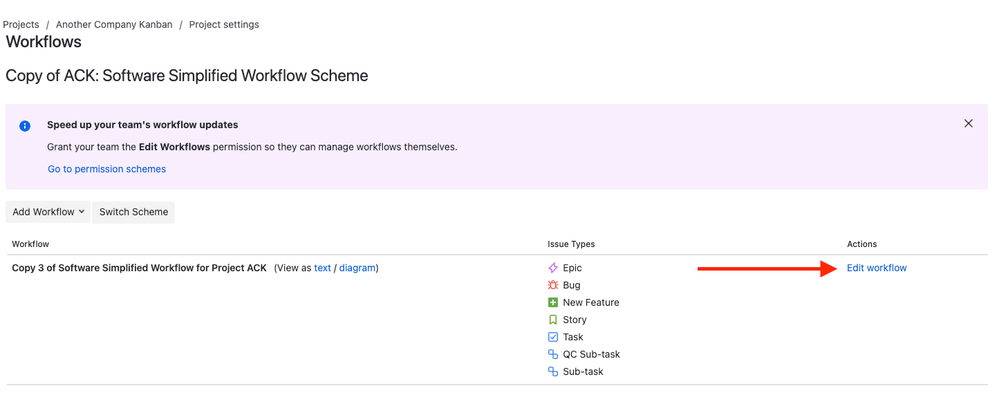View workflow as diagram
The width and height of the screenshot is (999, 398).
coord(357,268)
